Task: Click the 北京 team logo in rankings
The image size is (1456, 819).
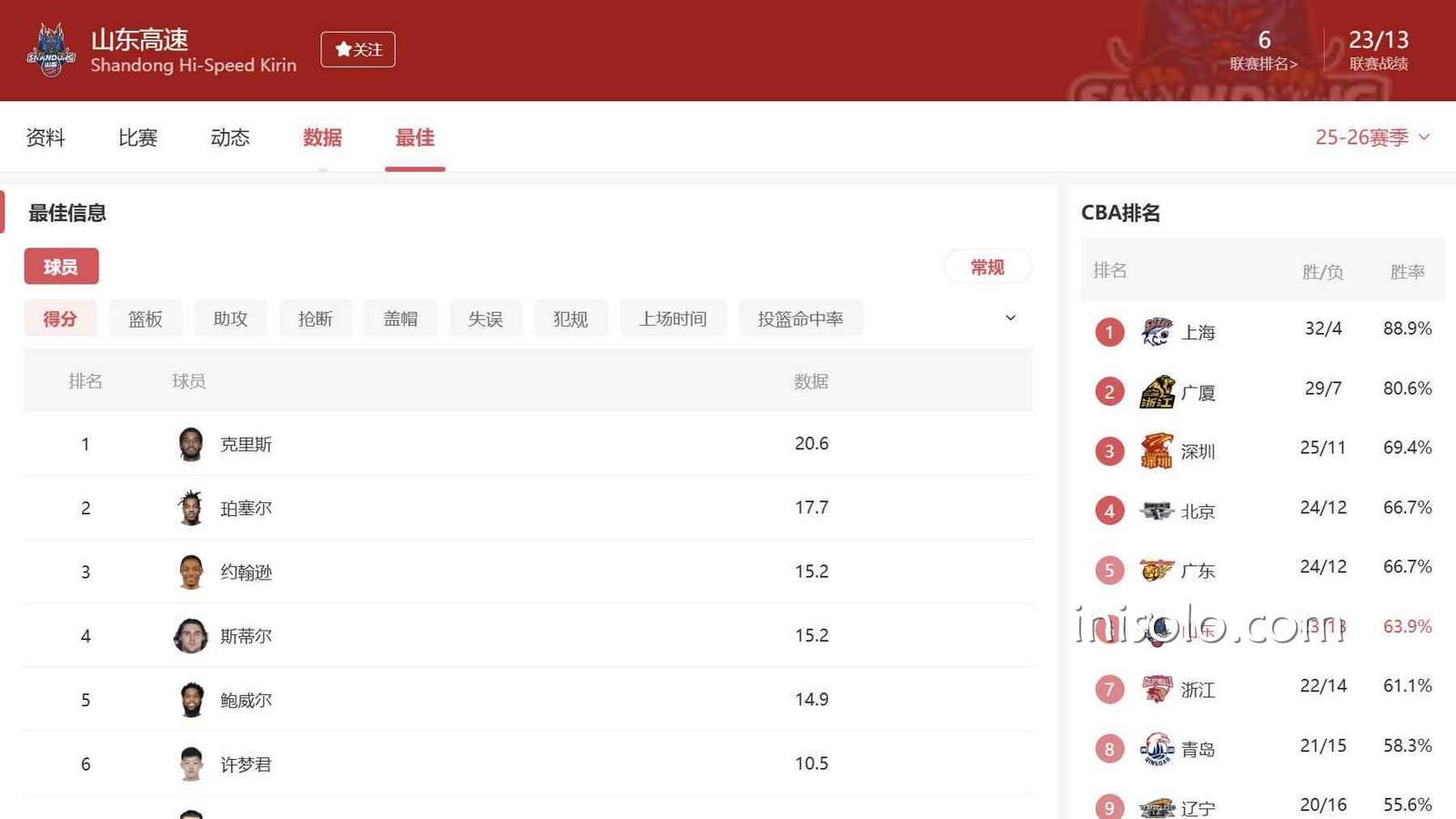Action: pos(1157,511)
